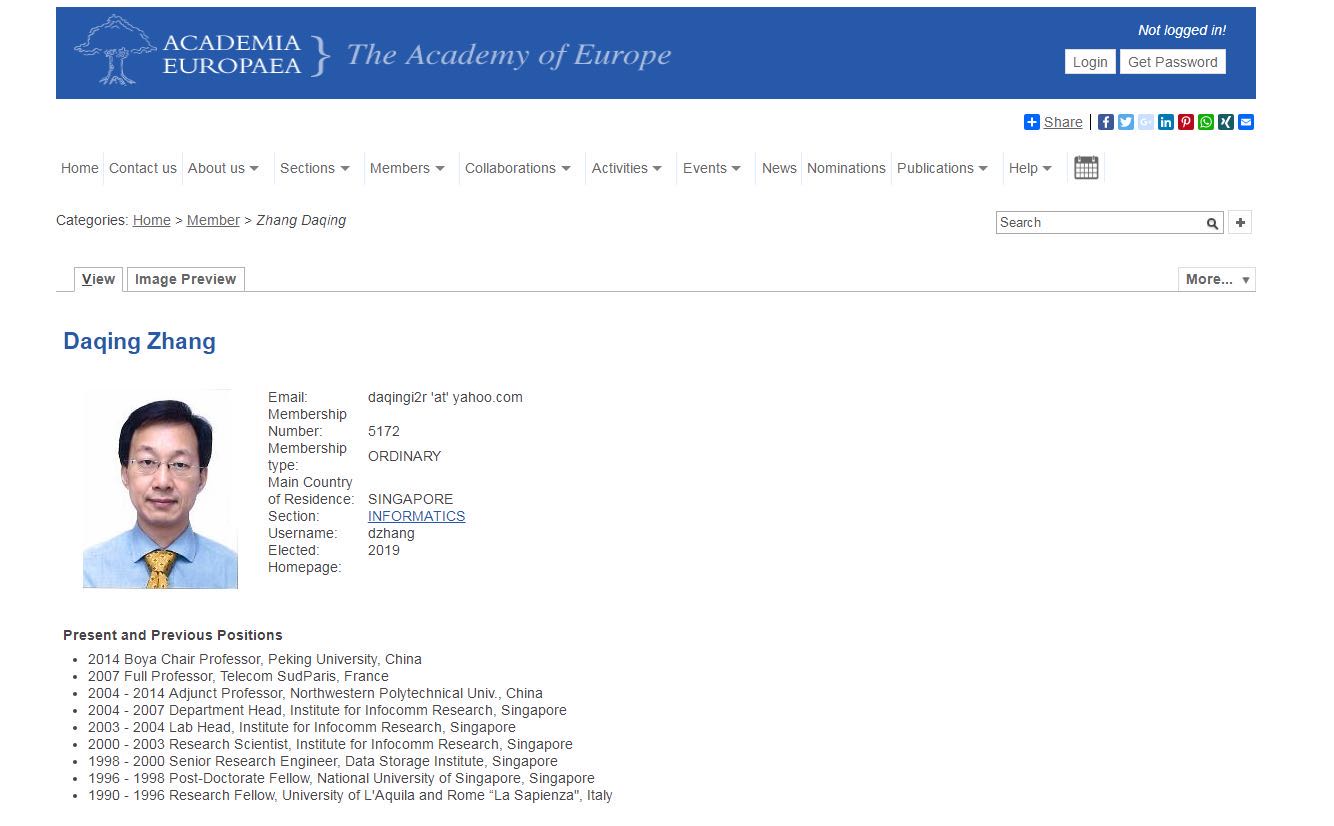Share this profile on Twitter
The image size is (1334, 826).
click(x=1125, y=122)
